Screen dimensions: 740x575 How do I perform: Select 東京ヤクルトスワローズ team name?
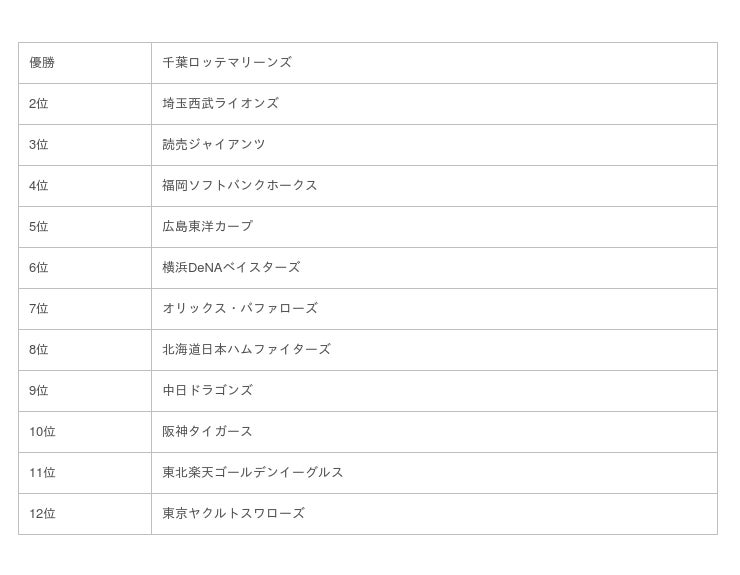click(x=233, y=514)
